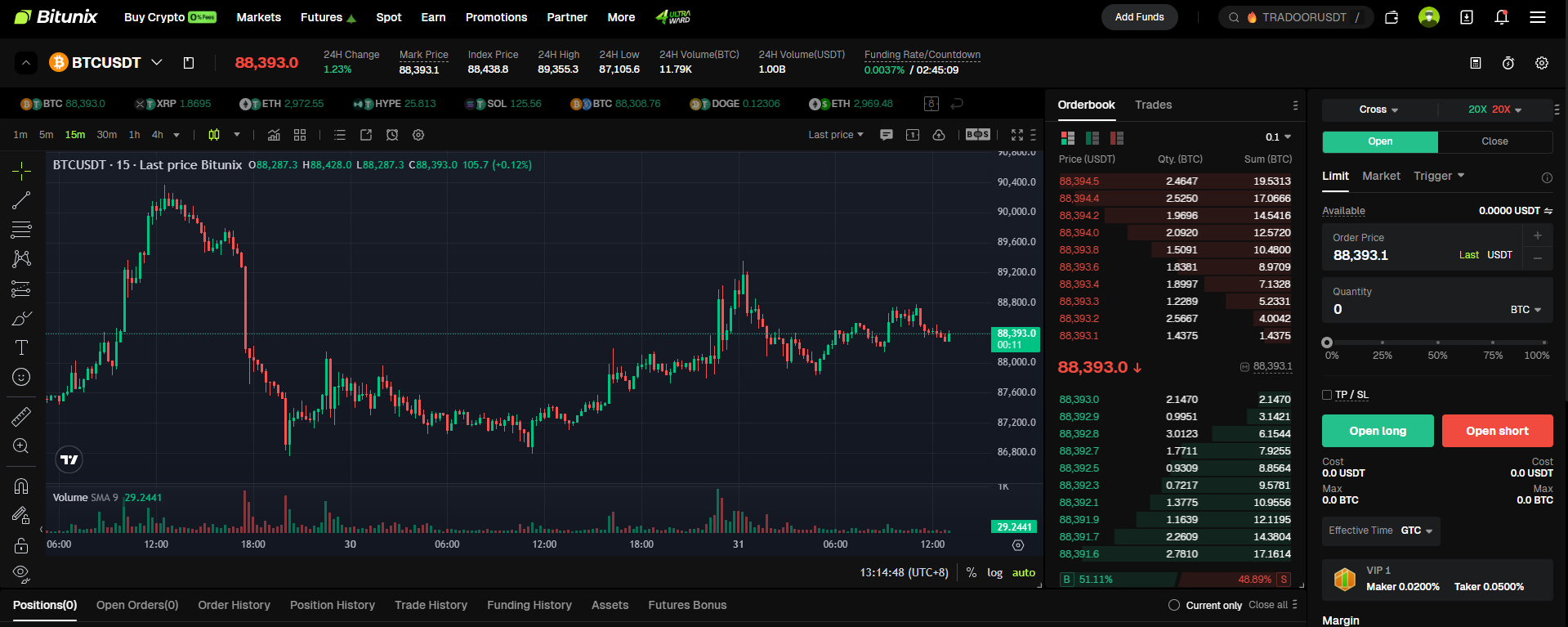
Task: Open notifications bell icon
Action: [x=1502, y=17]
